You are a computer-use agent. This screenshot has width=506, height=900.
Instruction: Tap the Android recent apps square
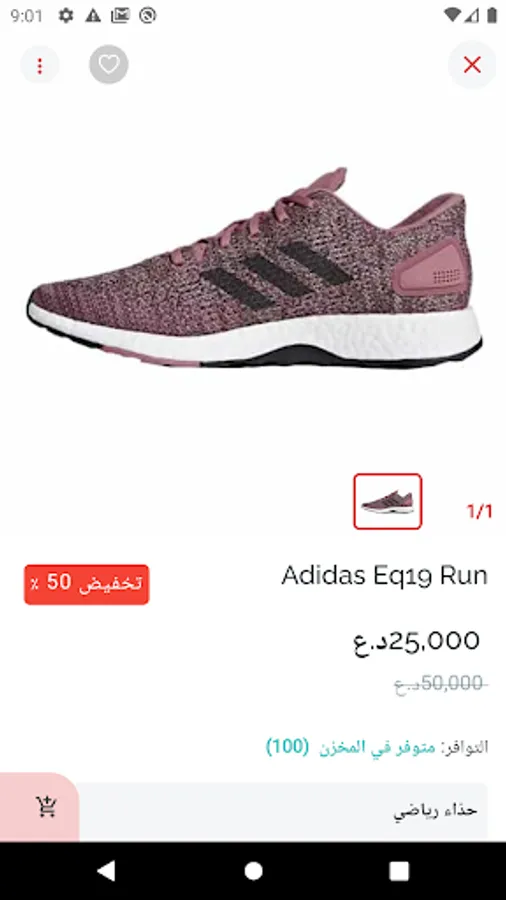399,871
